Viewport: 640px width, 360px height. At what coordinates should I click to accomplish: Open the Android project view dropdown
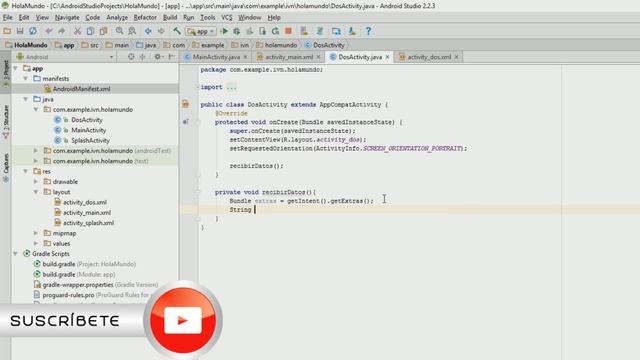(x=65, y=57)
